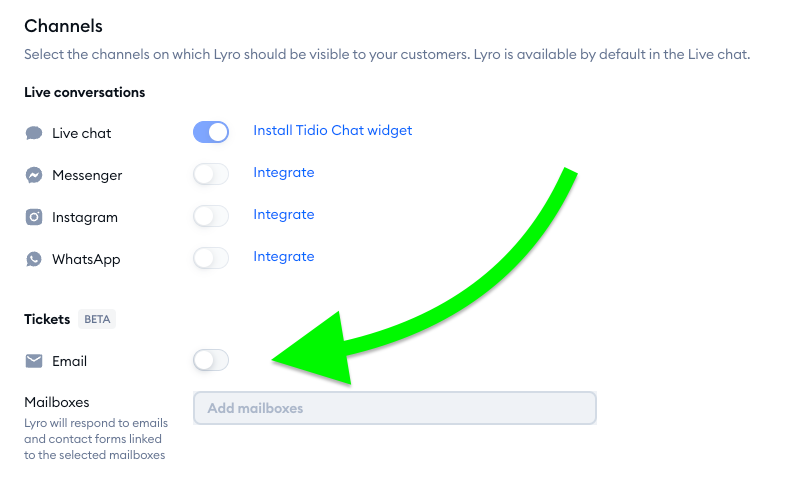The height and width of the screenshot is (489, 796).
Task: Click the Live chat channel label
Action: click(82, 133)
